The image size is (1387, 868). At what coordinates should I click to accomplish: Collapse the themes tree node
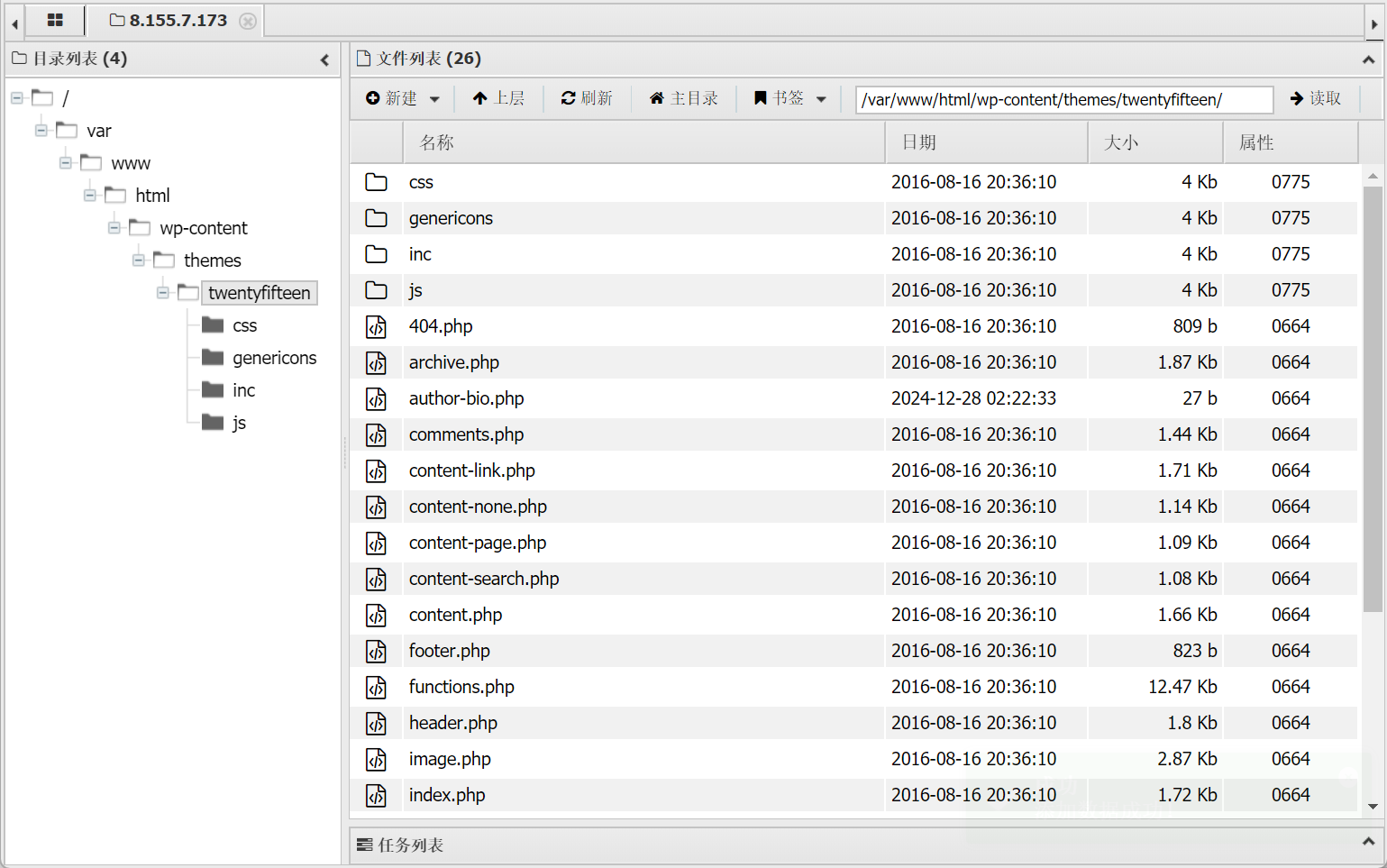pos(139,260)
